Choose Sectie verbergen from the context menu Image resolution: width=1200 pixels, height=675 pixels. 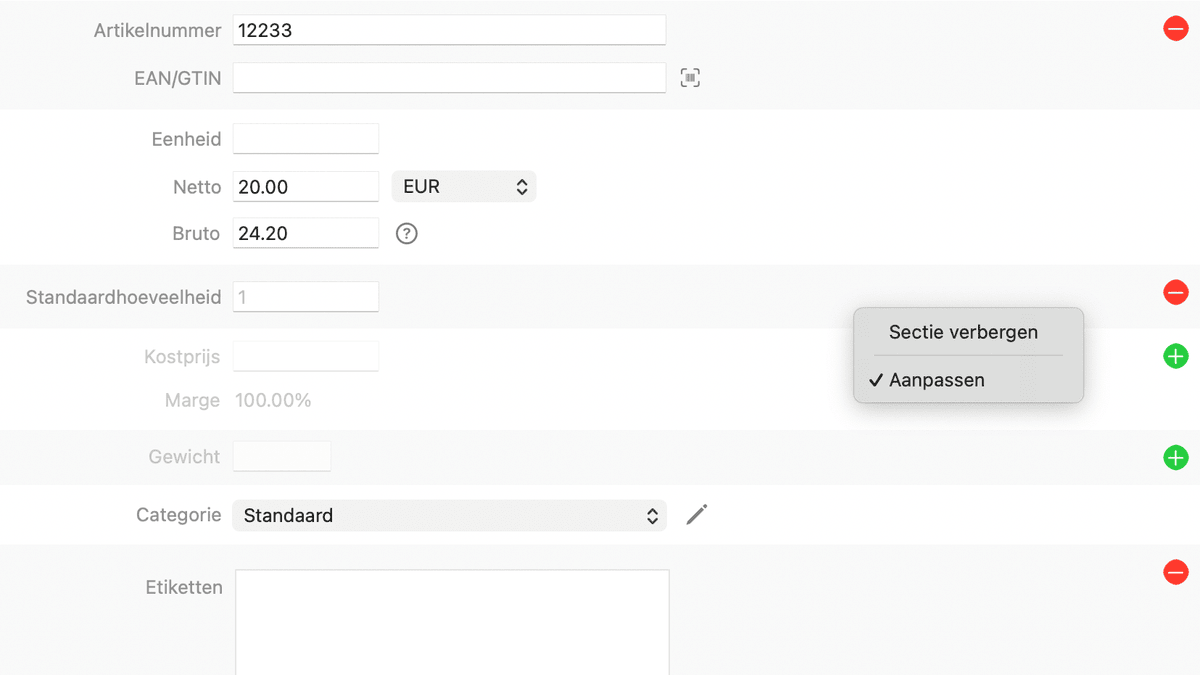click(x=963, y=332)
